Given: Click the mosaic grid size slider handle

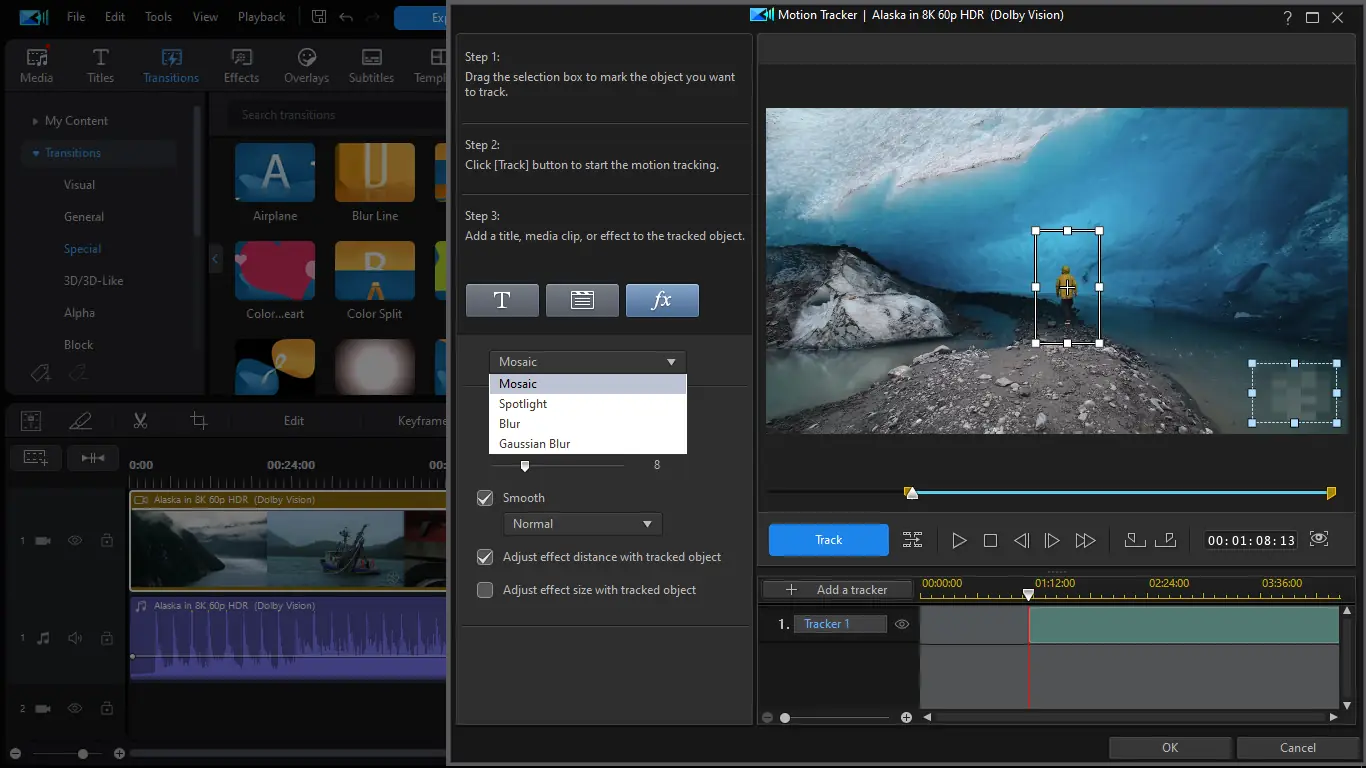Looking at the screenshot, I should click(525, 465).
